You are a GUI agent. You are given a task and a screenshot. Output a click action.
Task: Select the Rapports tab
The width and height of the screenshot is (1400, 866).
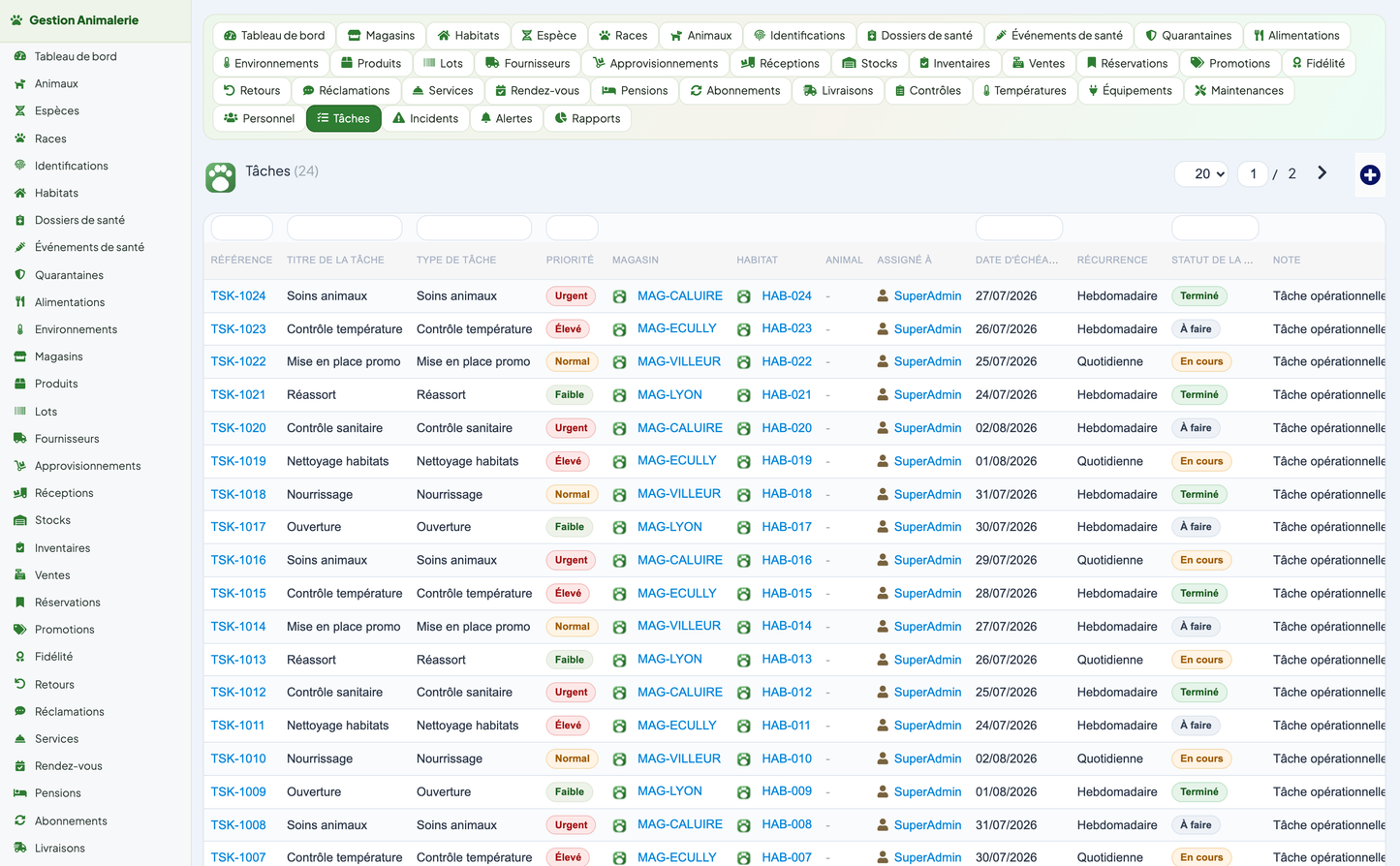click(587, 118)
